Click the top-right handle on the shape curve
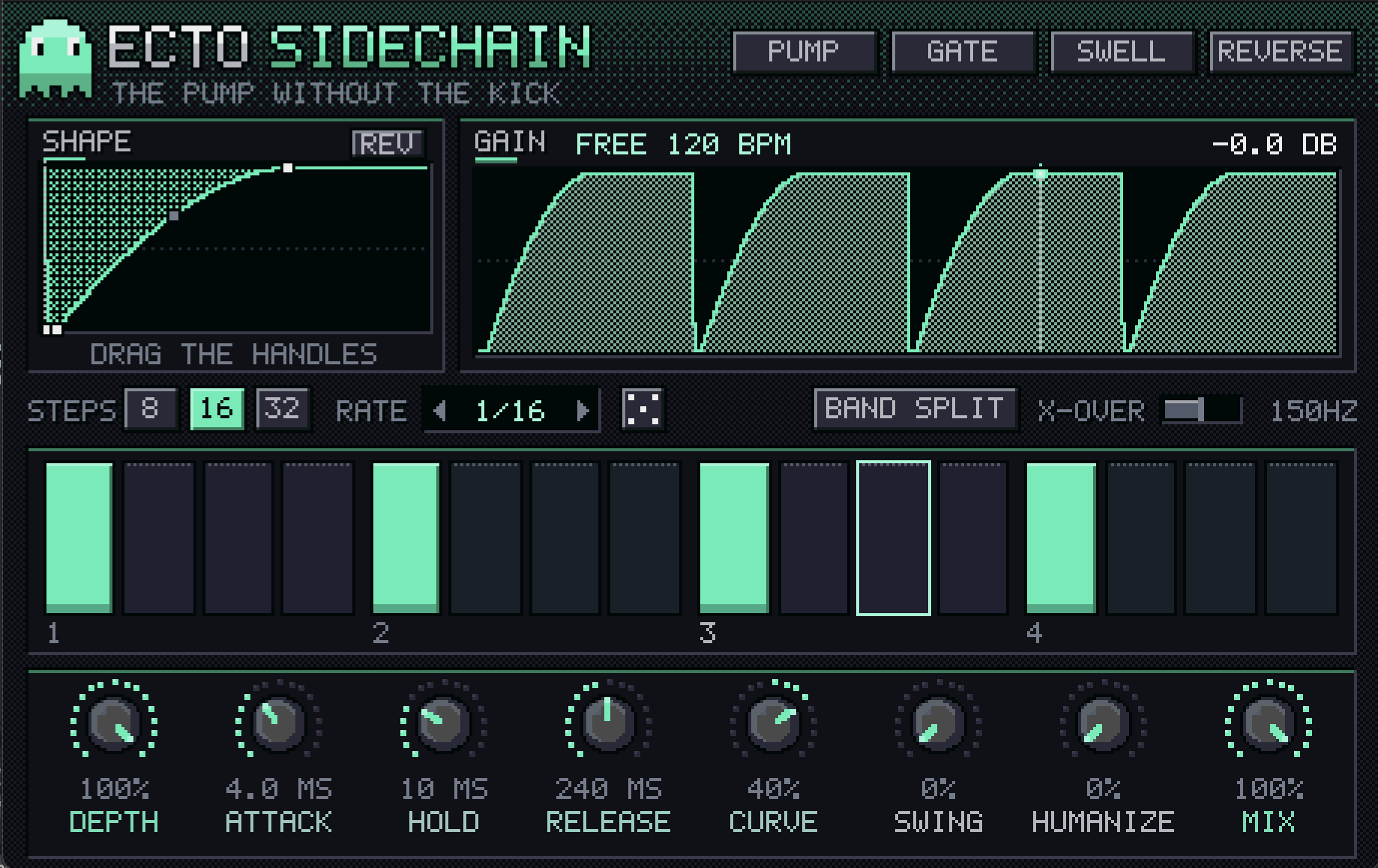1378x868 pixels. click(x=288, y=168)
